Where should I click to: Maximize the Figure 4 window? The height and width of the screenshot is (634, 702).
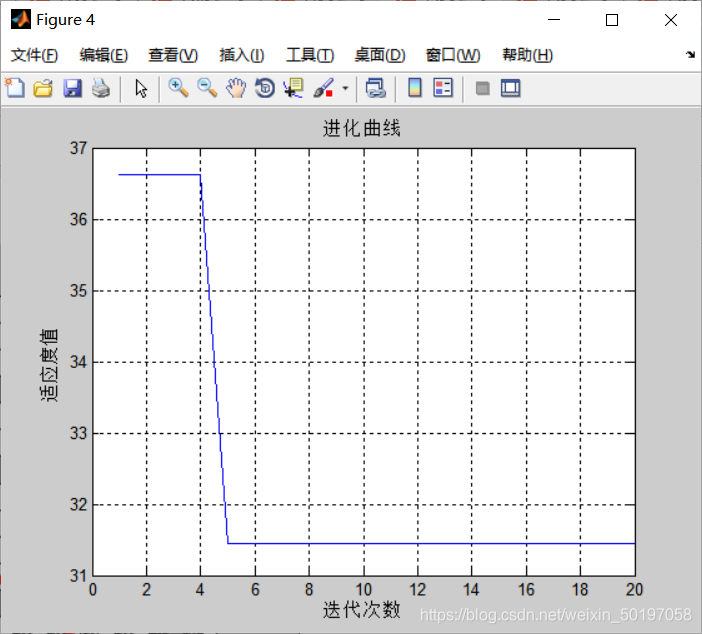pyautogui.click(x=612, y=20)
